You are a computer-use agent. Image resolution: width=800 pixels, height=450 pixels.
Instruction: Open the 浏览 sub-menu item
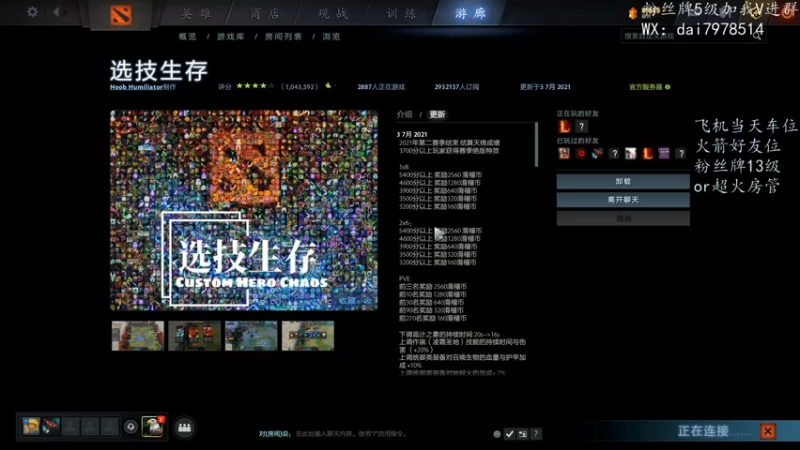pyautogui.click(x=331, y=37)
